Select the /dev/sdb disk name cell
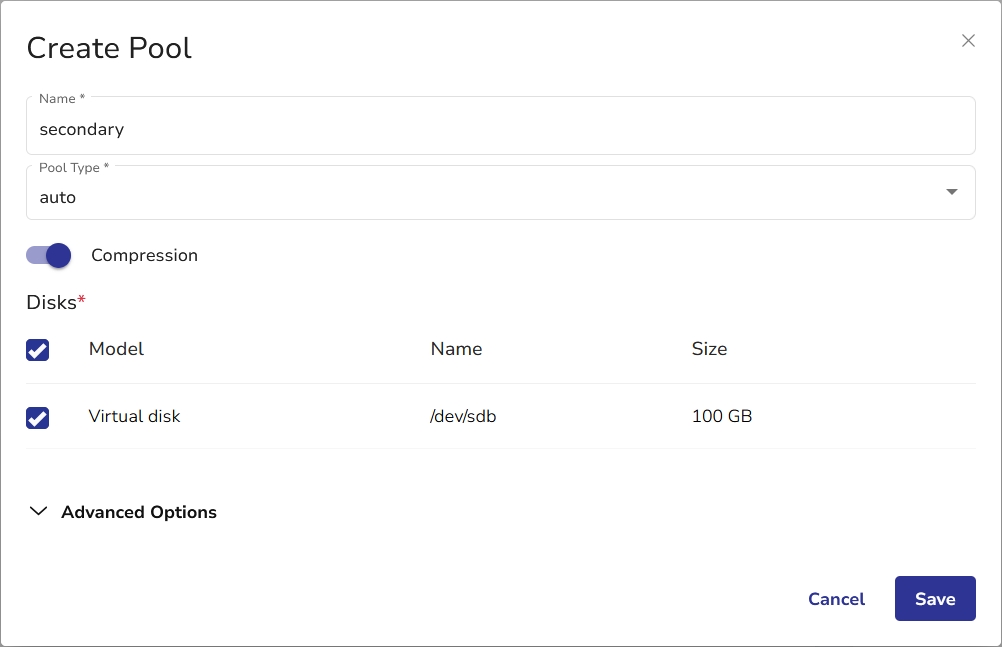The height and width of the screenshot is (647, 1002). [463, 416]
